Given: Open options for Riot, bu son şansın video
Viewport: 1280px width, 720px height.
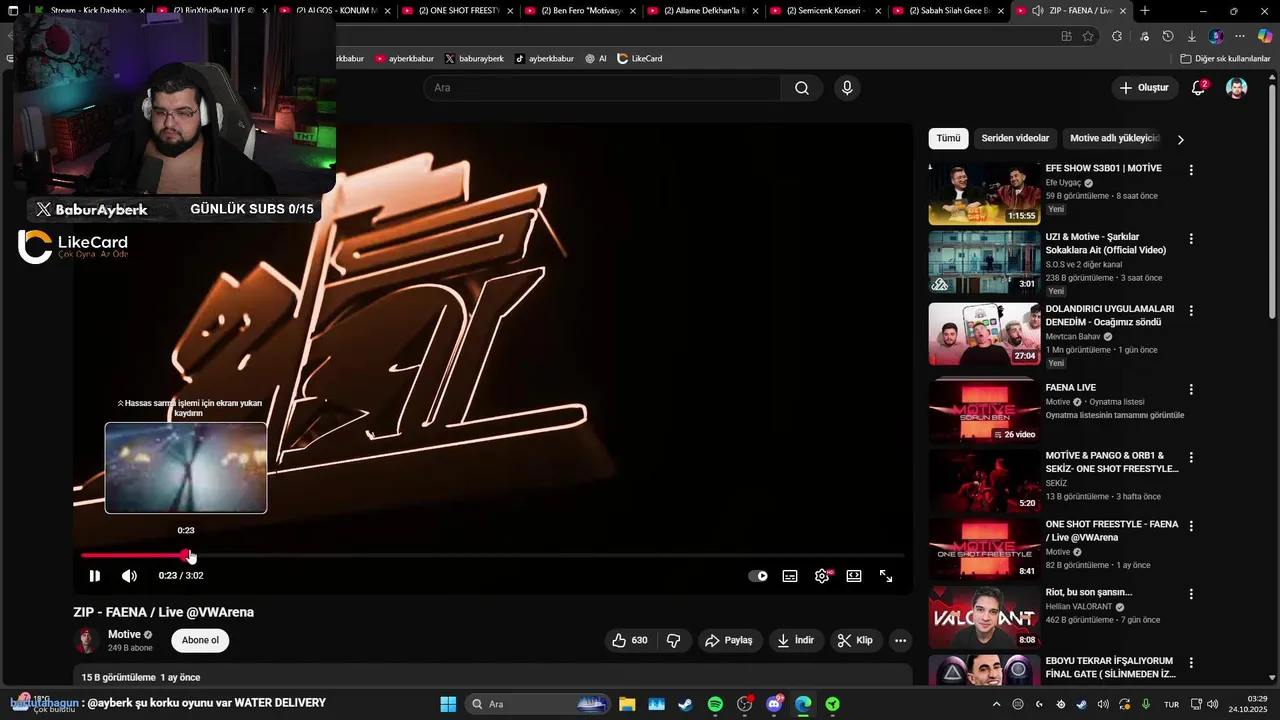Looking at the screenshot, I should 1191,594.
